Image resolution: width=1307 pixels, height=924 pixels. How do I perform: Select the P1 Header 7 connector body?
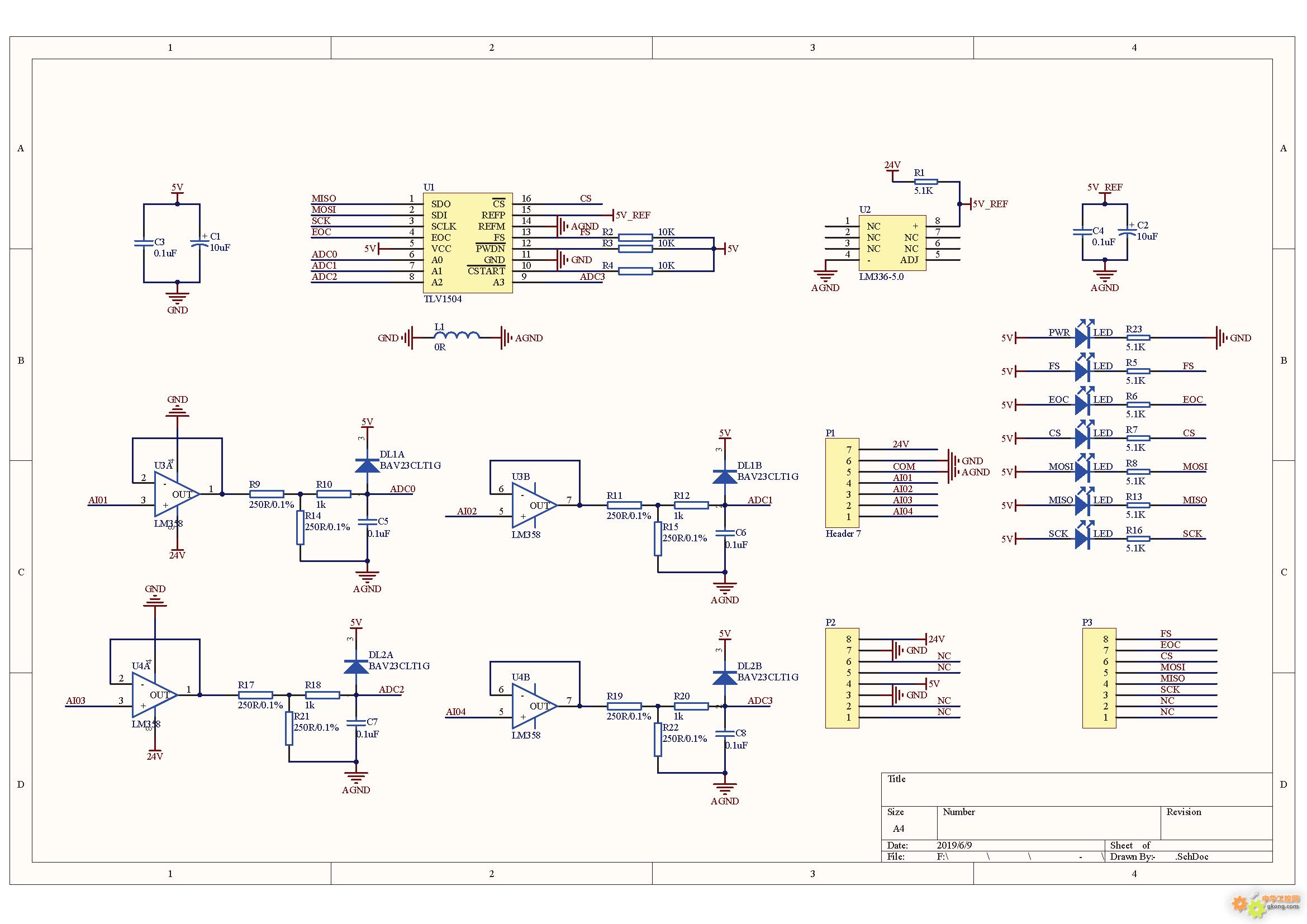coord(843,483)
